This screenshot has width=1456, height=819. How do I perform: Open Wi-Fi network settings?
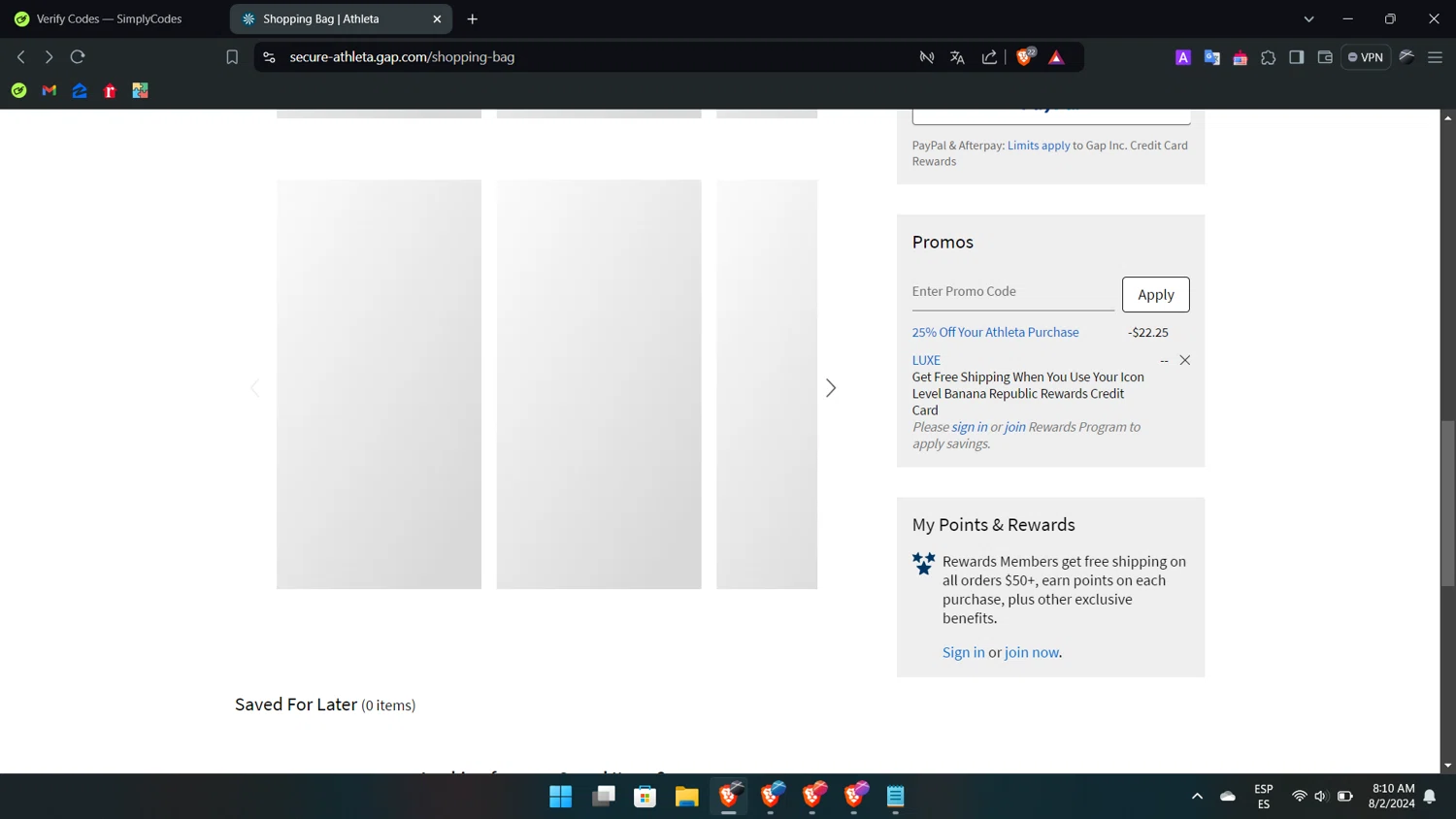click(x=1299, y=797)
